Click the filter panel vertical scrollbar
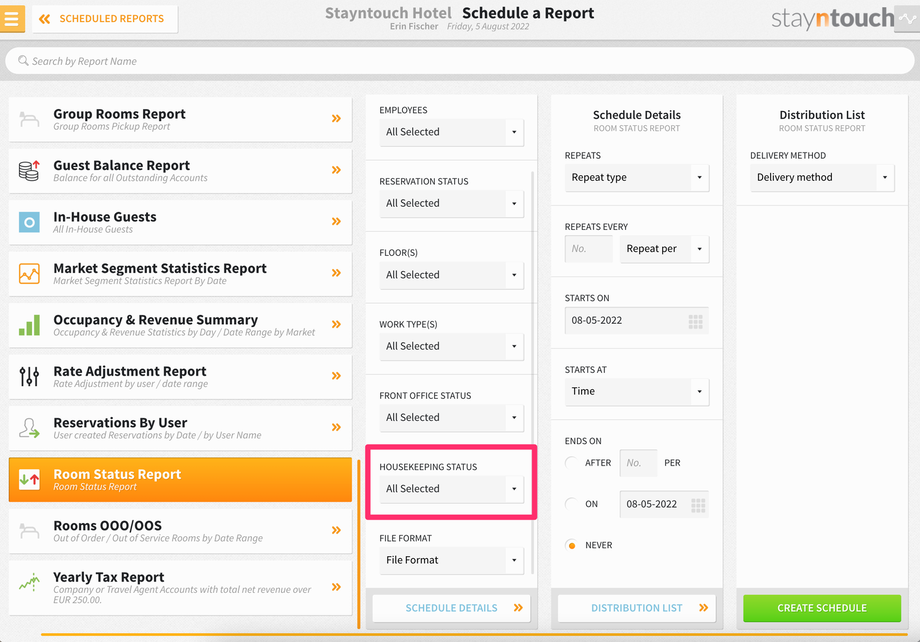This screenshot has width=920, height=642. 533,373
